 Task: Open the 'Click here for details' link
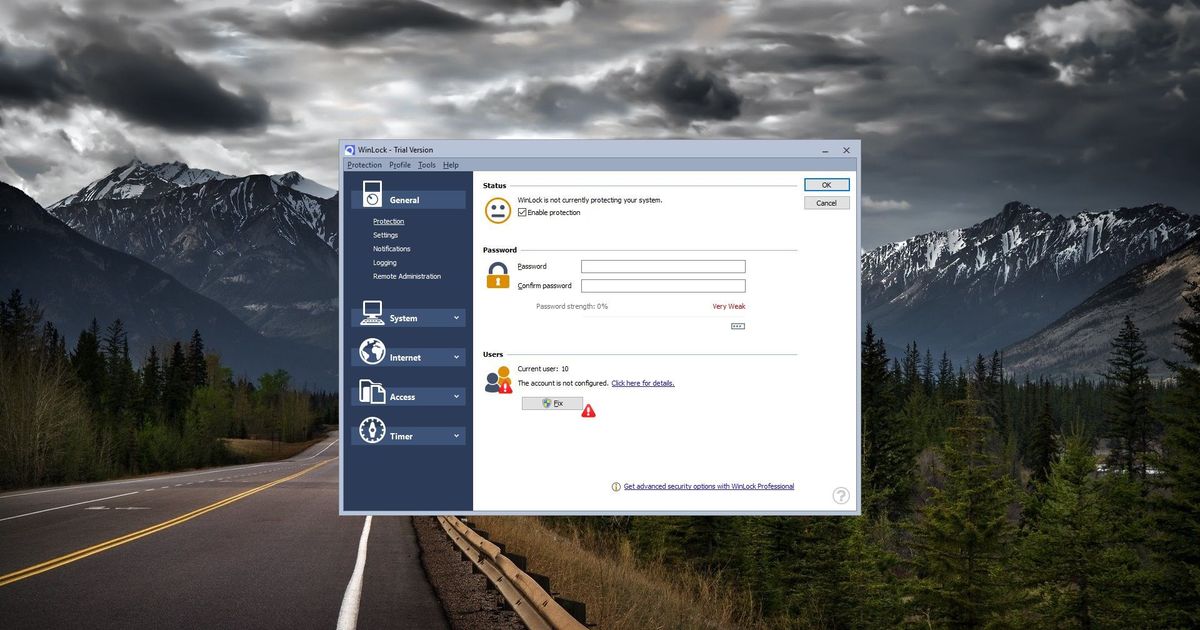pyautogui.click(x=643, y=383)
